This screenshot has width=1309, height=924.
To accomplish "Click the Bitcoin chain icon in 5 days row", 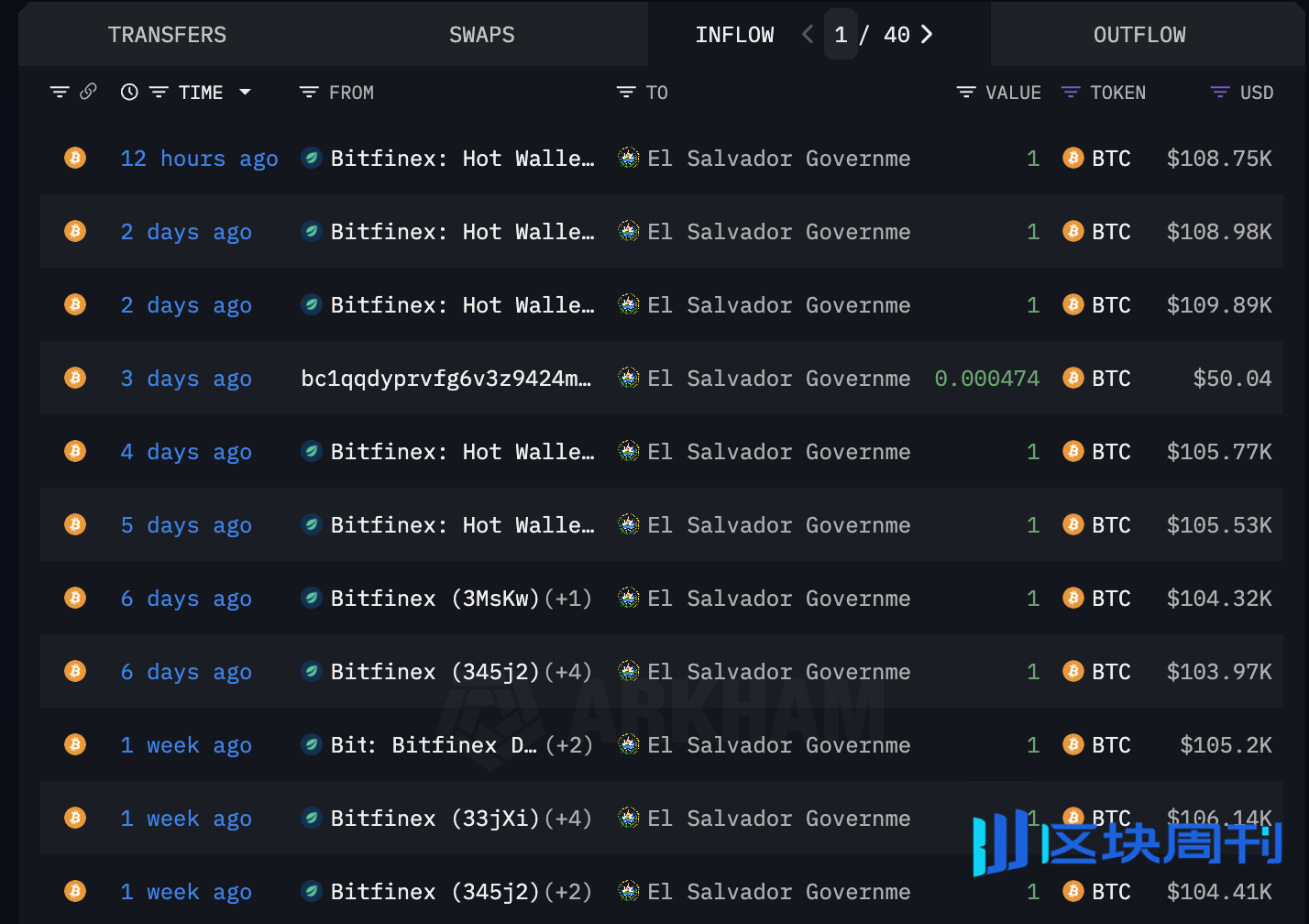I will pyautogui.click(x=75, y=524).
